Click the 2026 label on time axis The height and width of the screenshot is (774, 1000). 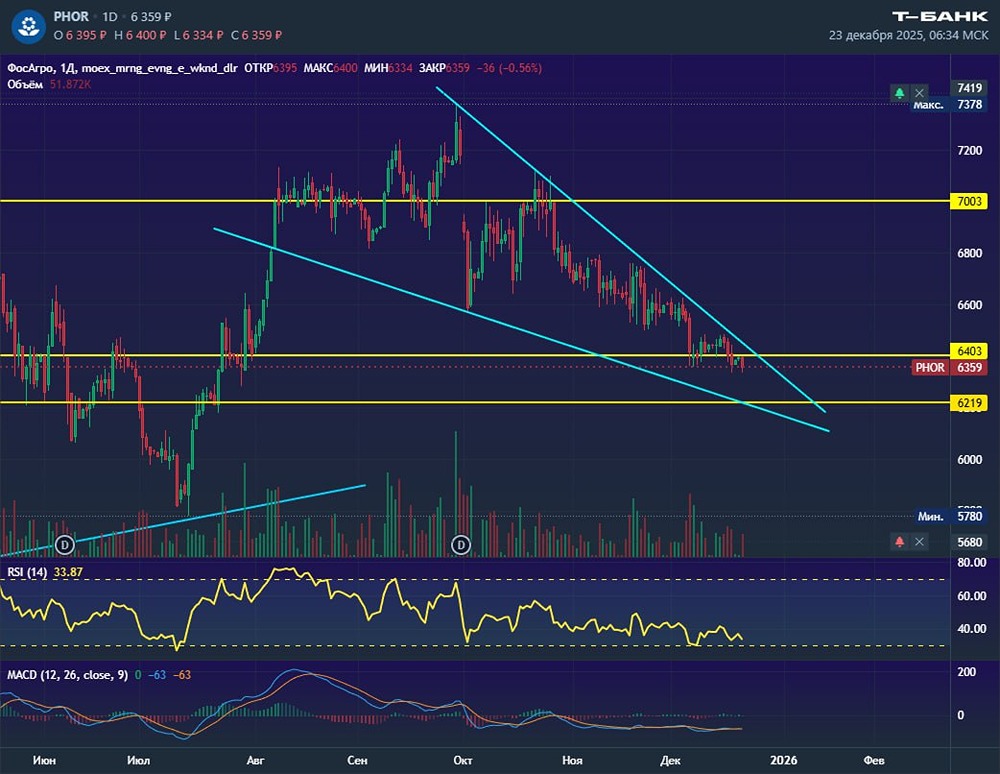783,760
